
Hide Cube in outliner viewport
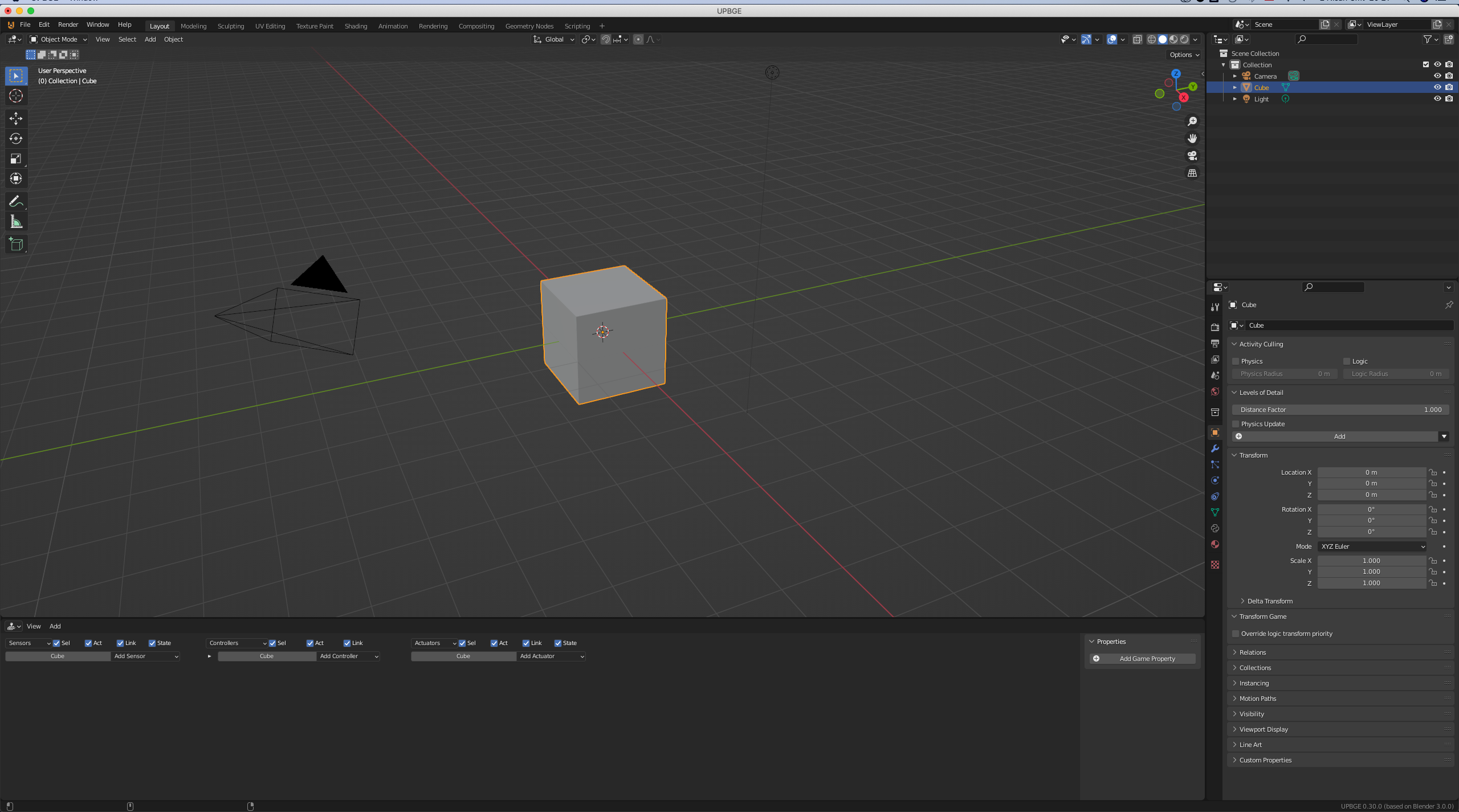1437,87
